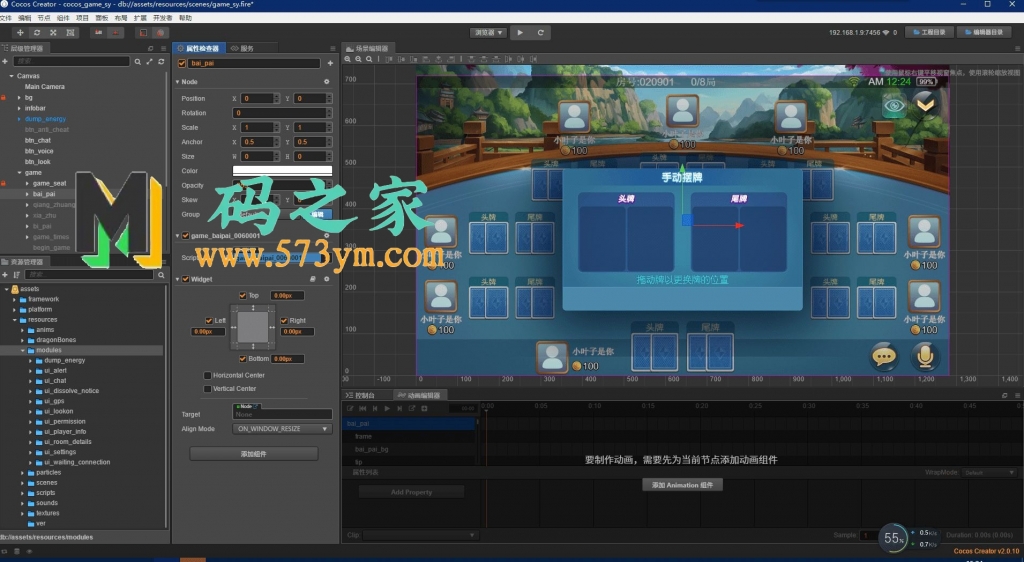Click the Add Property button
Image resolution: width=1024 pixels, height=562 pixels.
pyautogui.click(x=411, y=492)
